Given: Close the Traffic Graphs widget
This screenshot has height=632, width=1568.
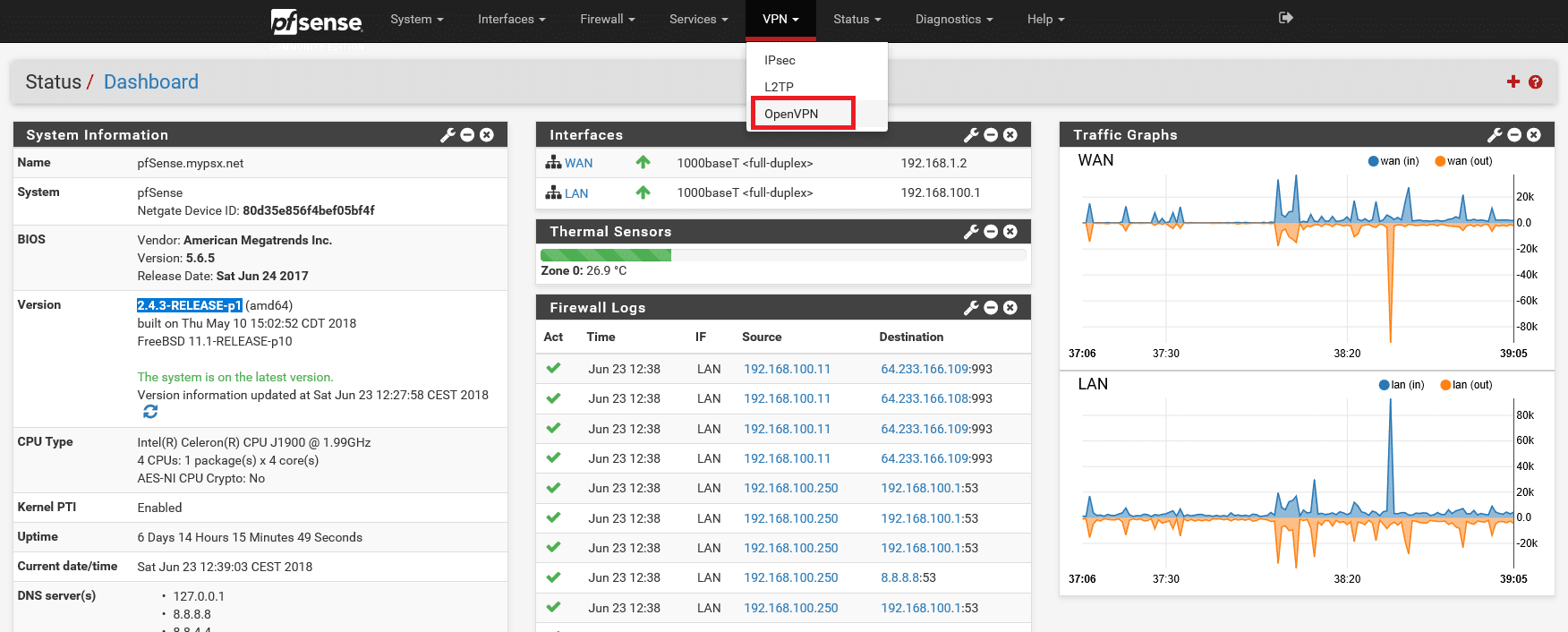Looking at the screenshot, I should coord(1534,135).
